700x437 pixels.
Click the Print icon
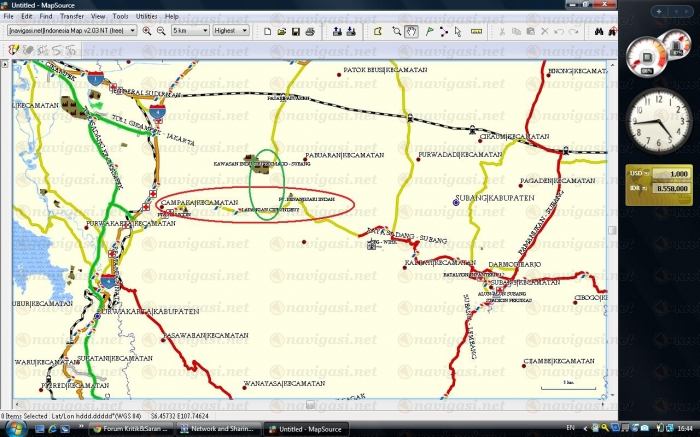(x=310, y=31)
